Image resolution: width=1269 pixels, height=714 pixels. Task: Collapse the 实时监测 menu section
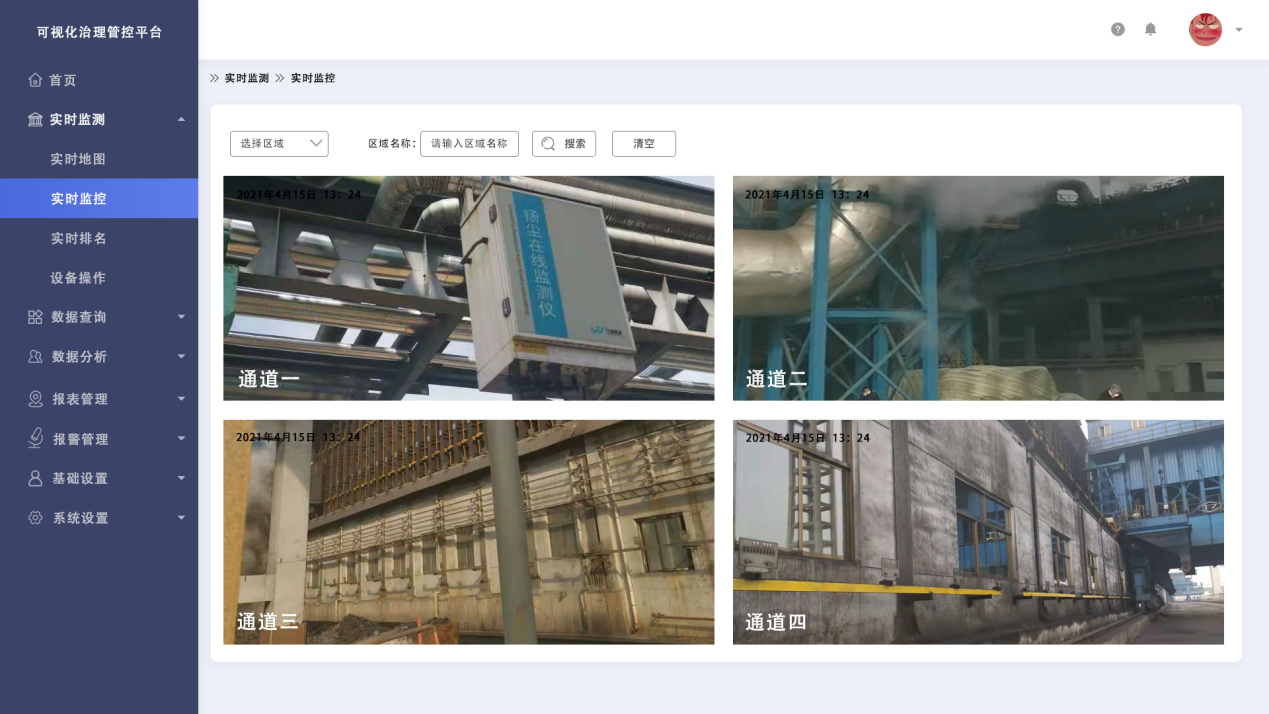(x=181, y=119)
